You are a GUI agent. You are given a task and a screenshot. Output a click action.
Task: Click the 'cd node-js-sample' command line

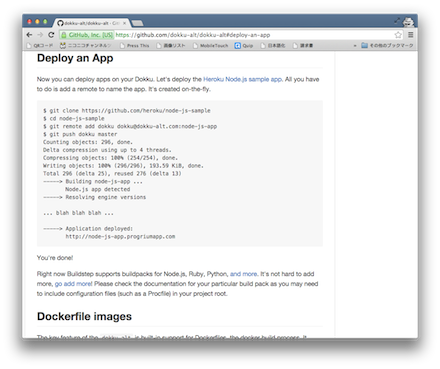(74, 119)
